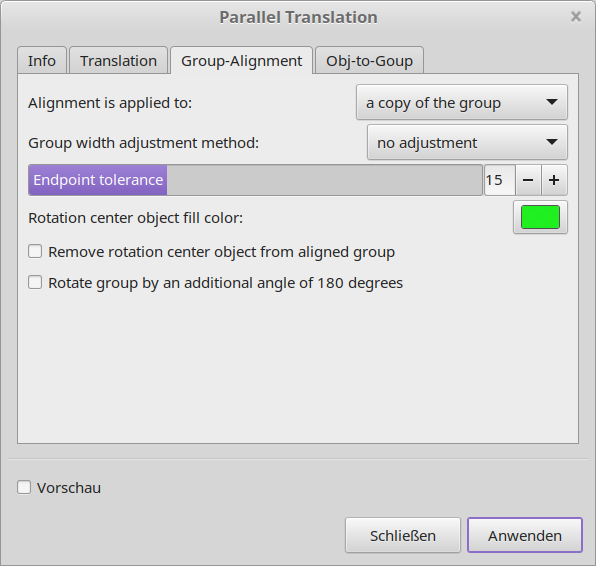
Task: Click the 'Group width adjustment method' label
Action: (144, 143)
